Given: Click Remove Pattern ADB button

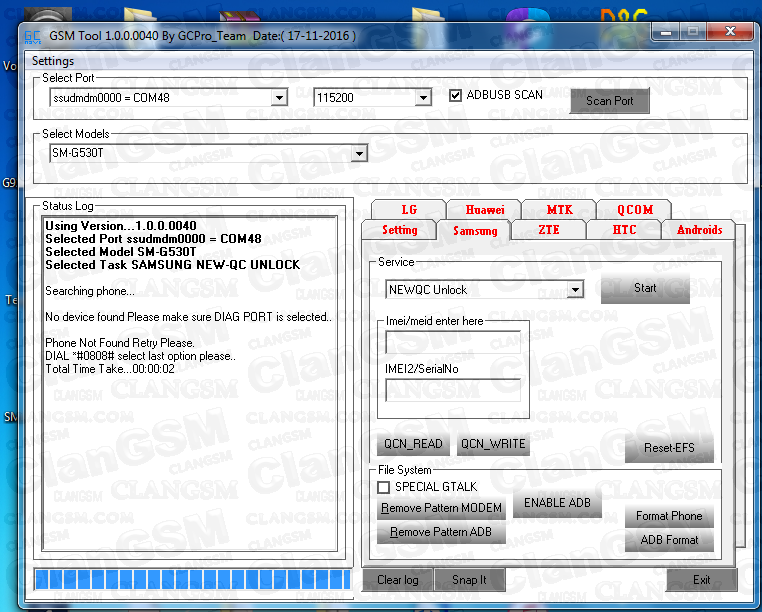Looking at the screenshot, I should click(x=441, y=532).
